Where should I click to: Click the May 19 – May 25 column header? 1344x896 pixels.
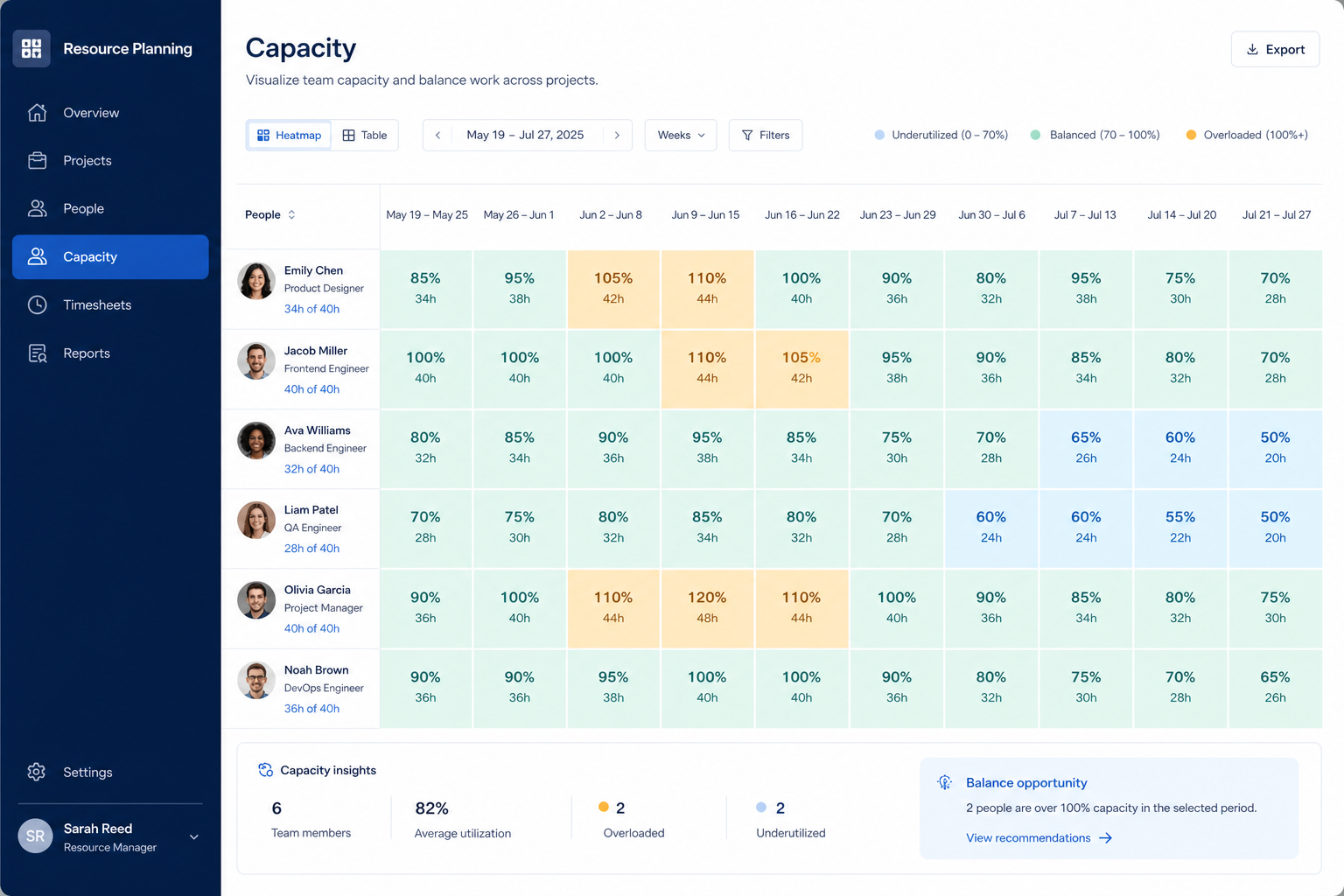click(427, 214)
